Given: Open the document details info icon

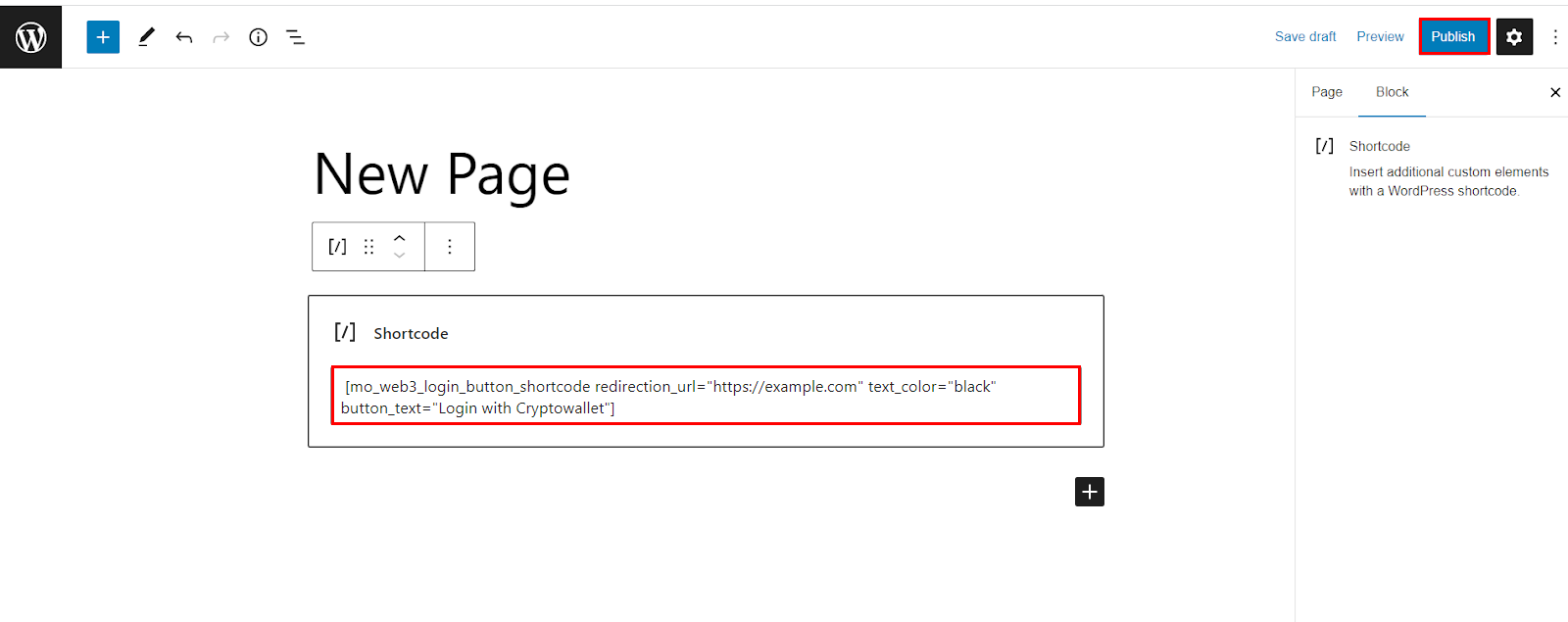Looking at the screenshot, I should coord(259,37).
